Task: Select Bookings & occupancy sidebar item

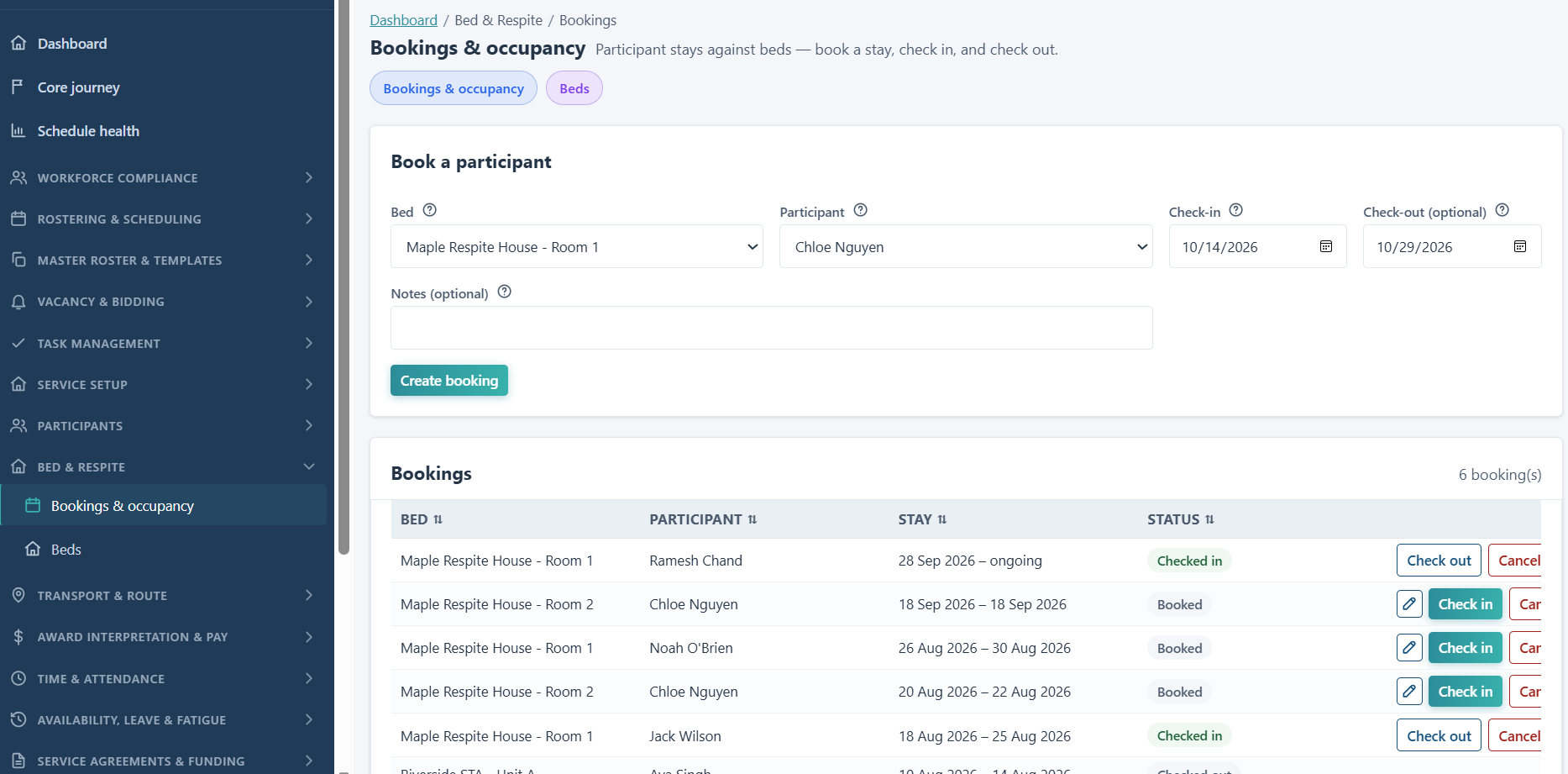Action: (x=163, y=505)
